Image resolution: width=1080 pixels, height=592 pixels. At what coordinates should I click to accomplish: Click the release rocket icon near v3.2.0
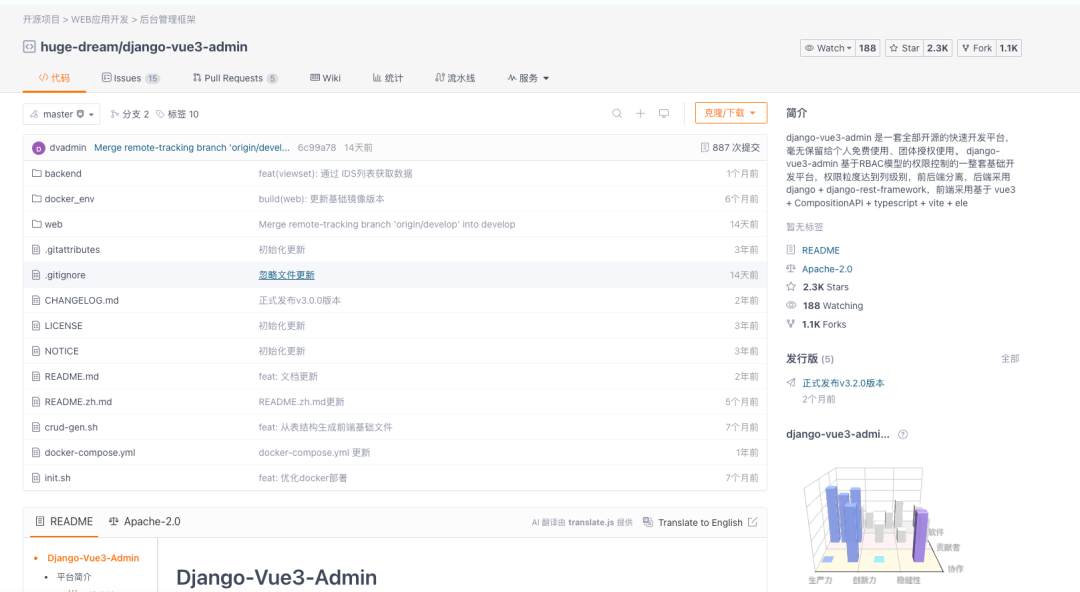click(x=791, y=382)
